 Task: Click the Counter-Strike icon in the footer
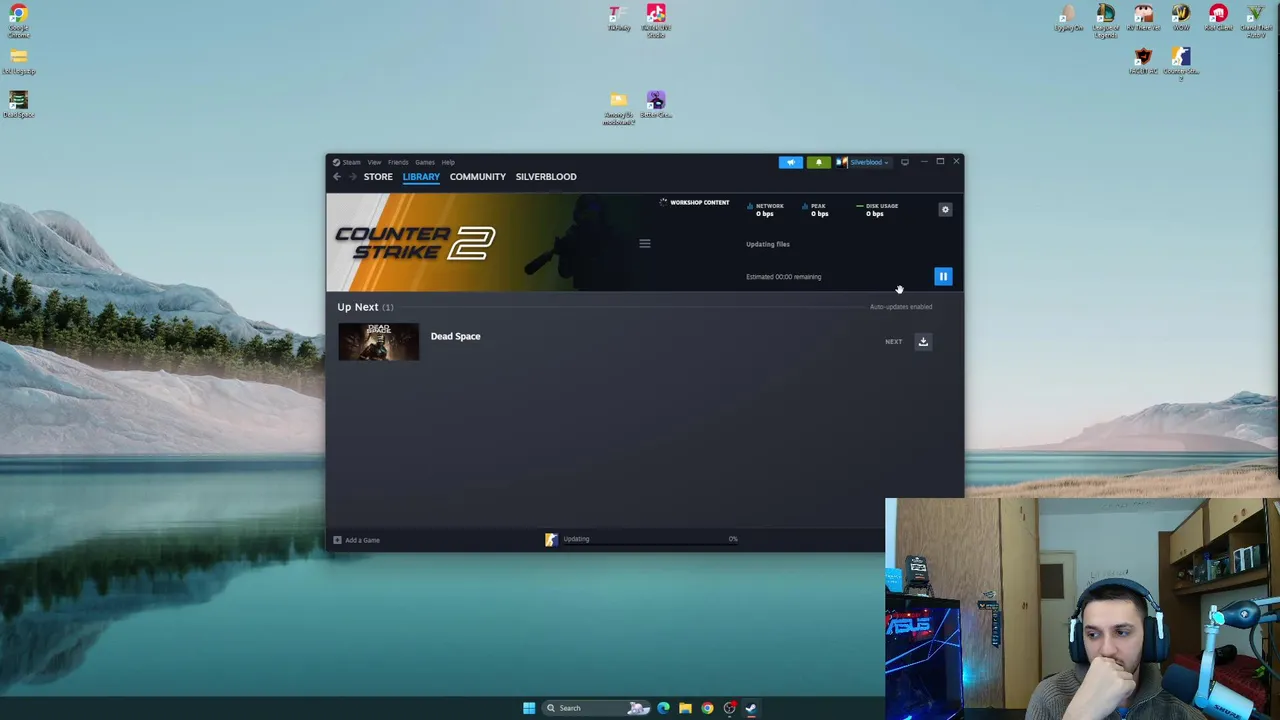551,540
